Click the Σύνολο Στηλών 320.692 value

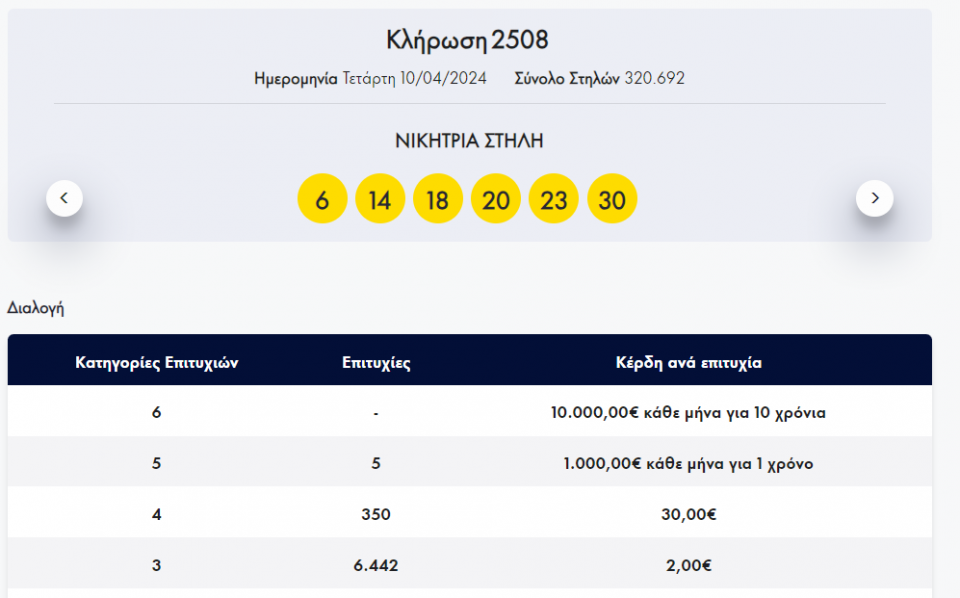pyautogui.click(x=654, y=78)
